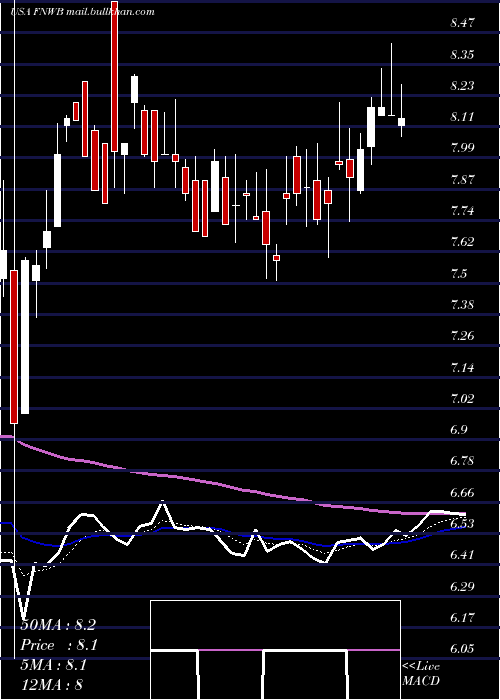This screenshot has height=700, width=500.
Task: Click the 6.29 price axis label
Action: pos(462,587)
